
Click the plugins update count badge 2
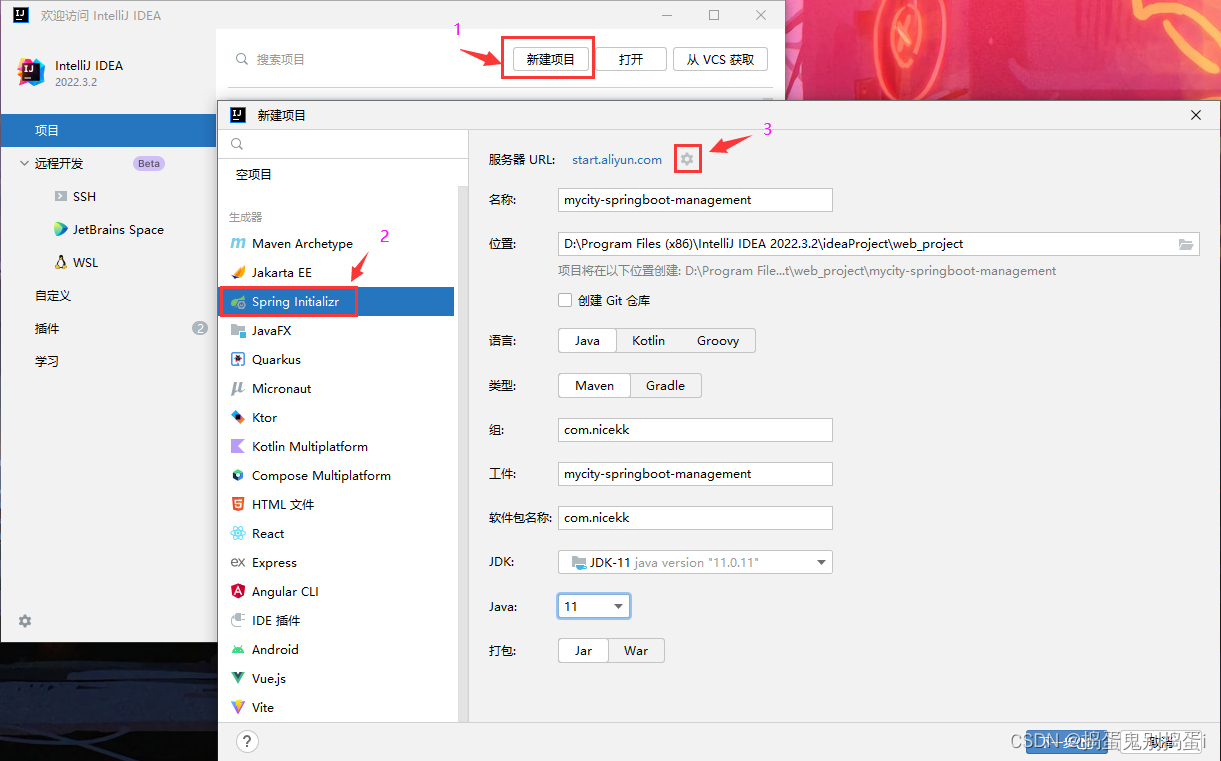[x=200, y=328]
